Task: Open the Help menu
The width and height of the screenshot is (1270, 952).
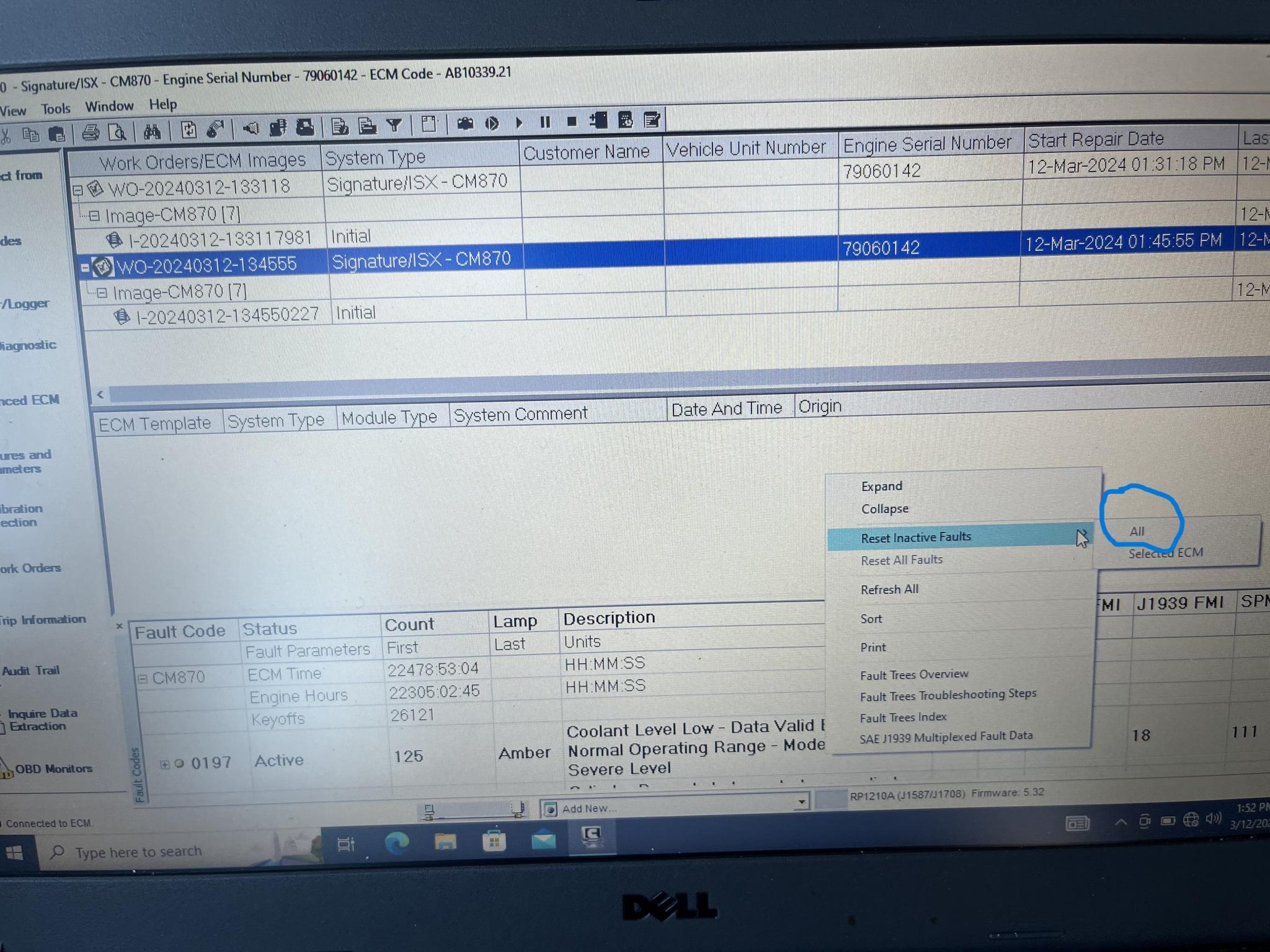Action: (x=163, y=104)
